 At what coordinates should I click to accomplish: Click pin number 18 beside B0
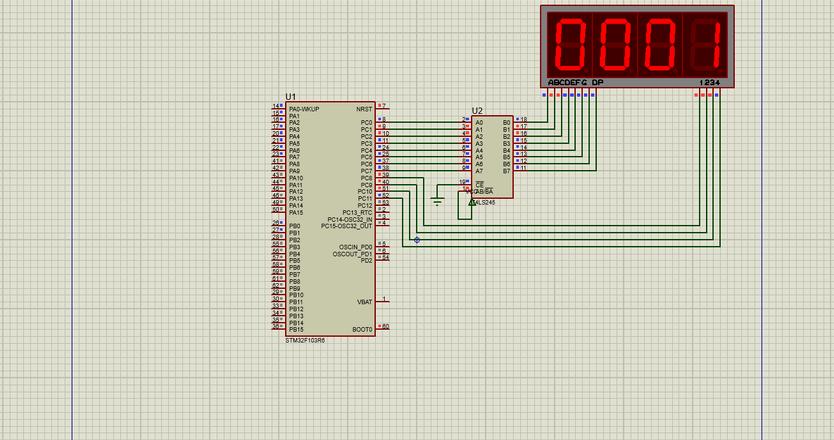coord(524,120)
